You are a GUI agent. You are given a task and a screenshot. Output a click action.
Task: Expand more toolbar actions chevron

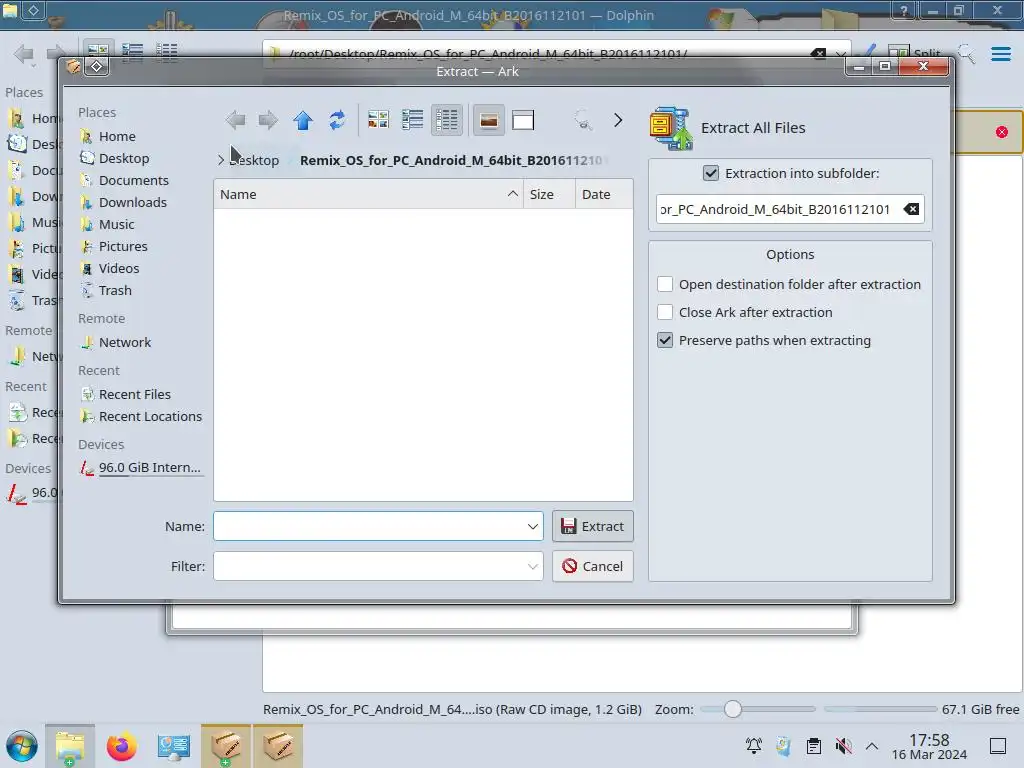[618, 120]
